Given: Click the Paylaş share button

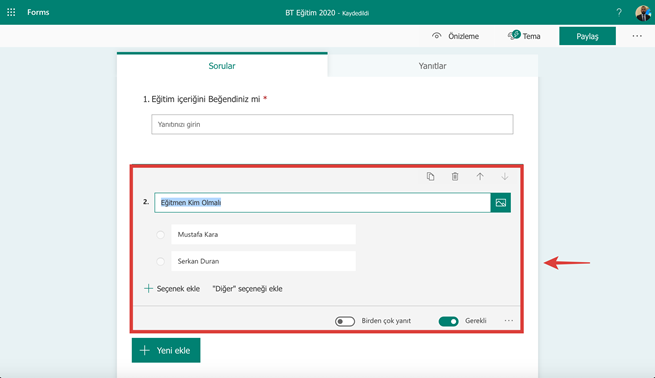Looking at the screenshot, I should (x=587, y=36).
